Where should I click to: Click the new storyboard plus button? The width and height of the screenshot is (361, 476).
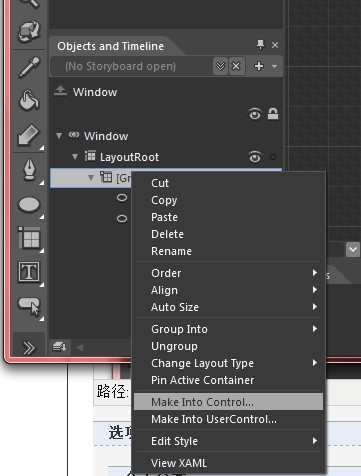[x=259, y=66]
